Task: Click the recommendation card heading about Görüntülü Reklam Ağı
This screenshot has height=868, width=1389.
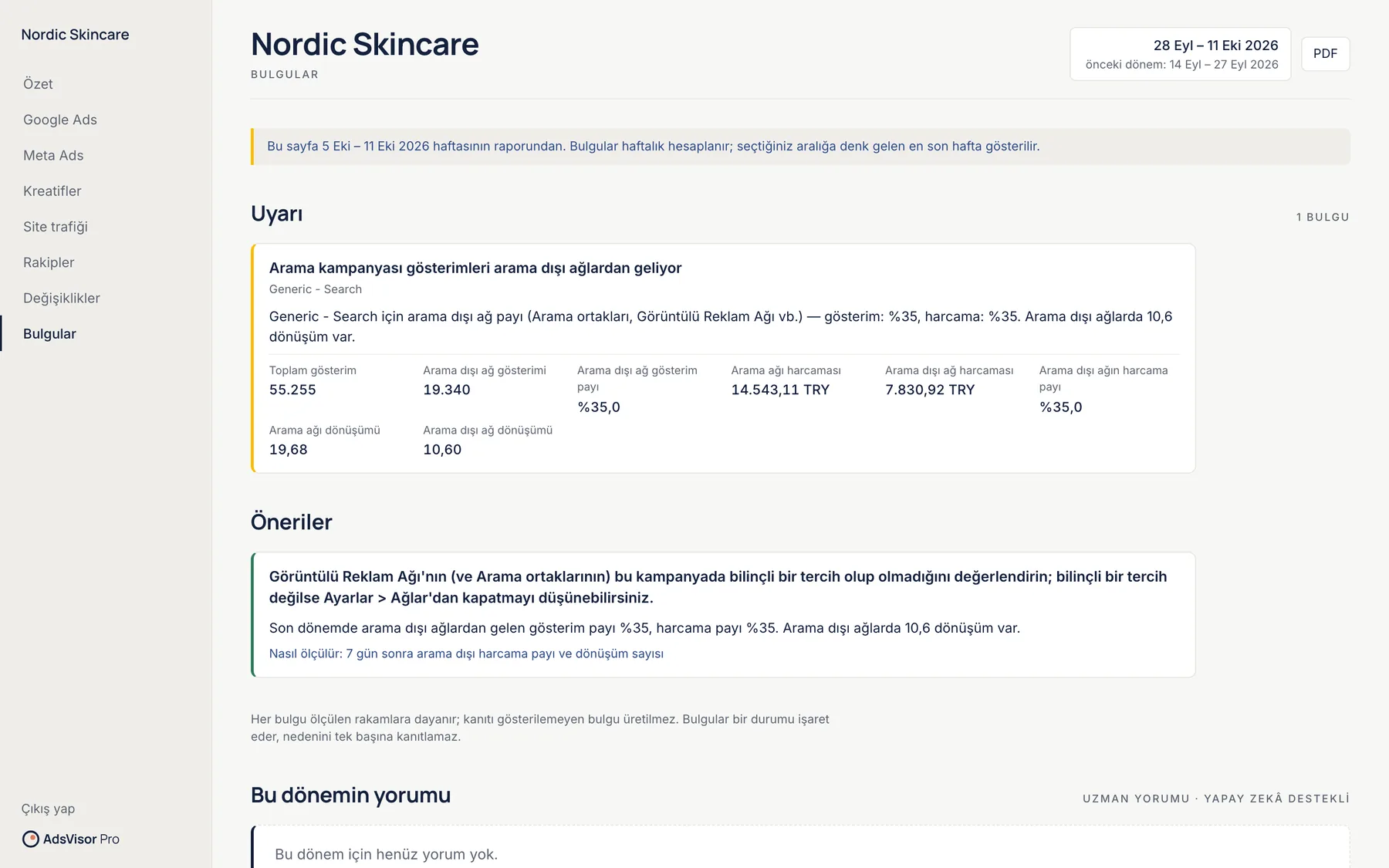Action: pyautogui.click(x=718, y=587)
